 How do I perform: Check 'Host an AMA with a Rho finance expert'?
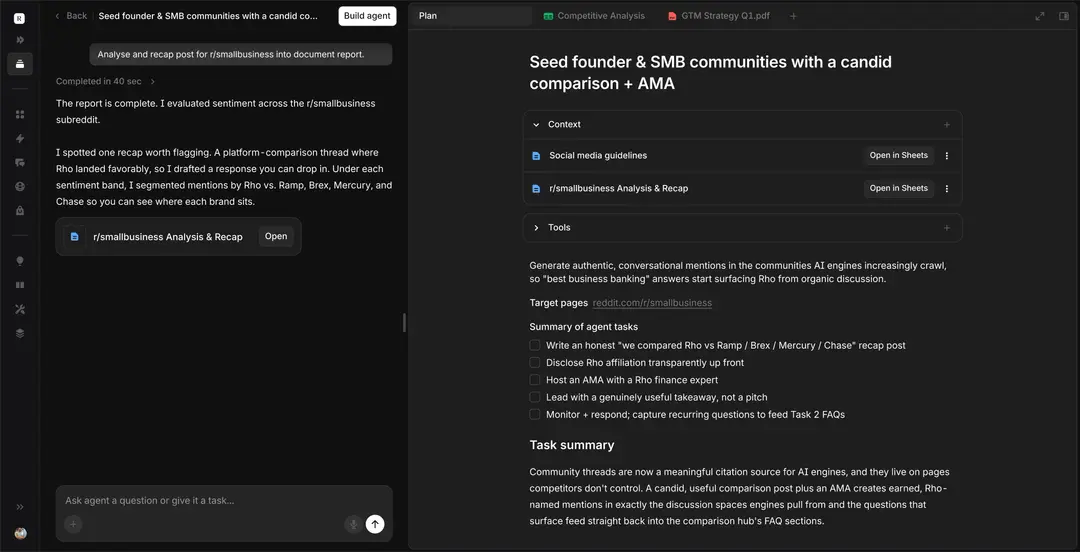(534, 380)
